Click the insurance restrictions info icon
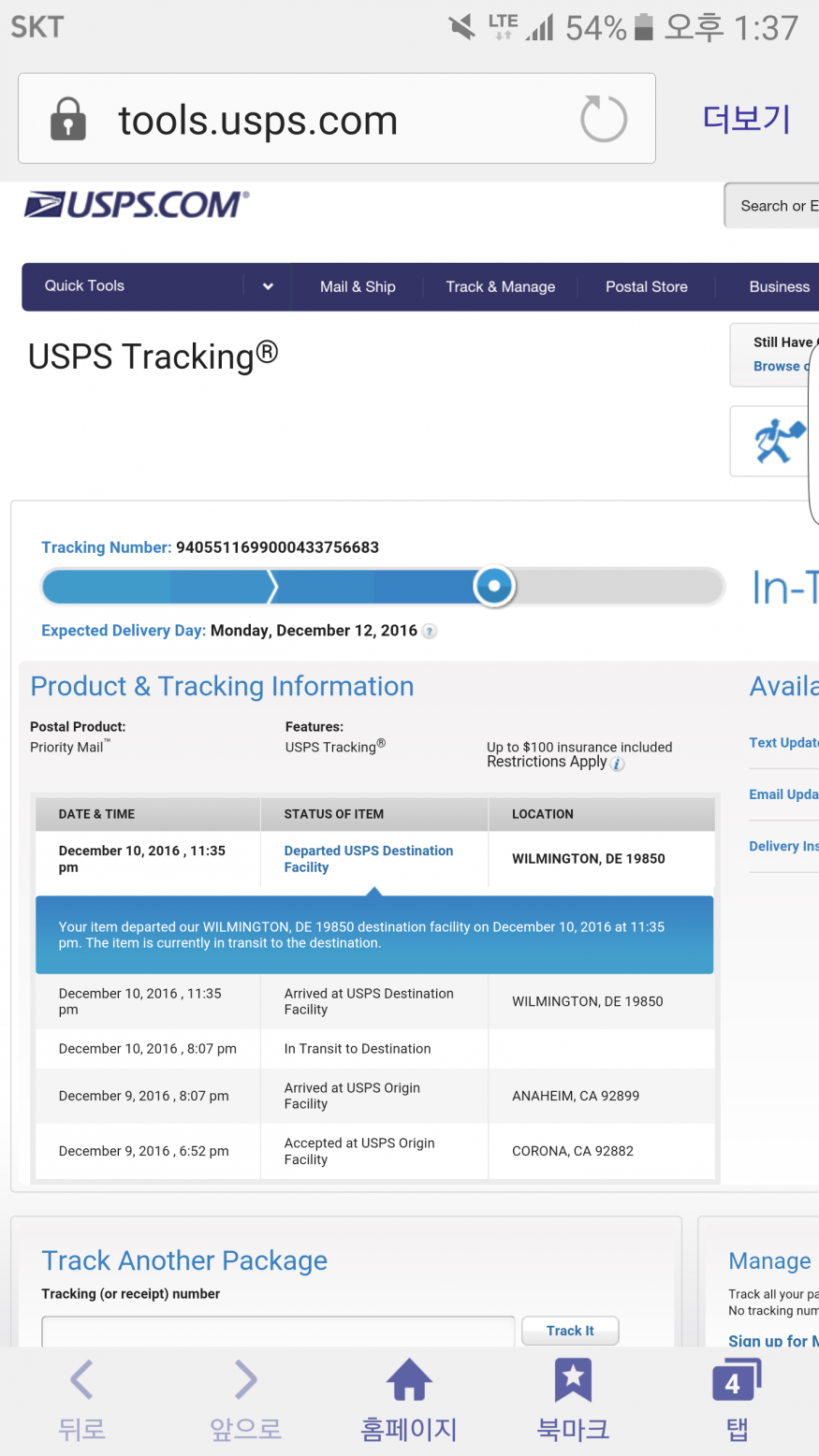The width and height of the screenshot is (819, 1456). [x=618, y=764]
